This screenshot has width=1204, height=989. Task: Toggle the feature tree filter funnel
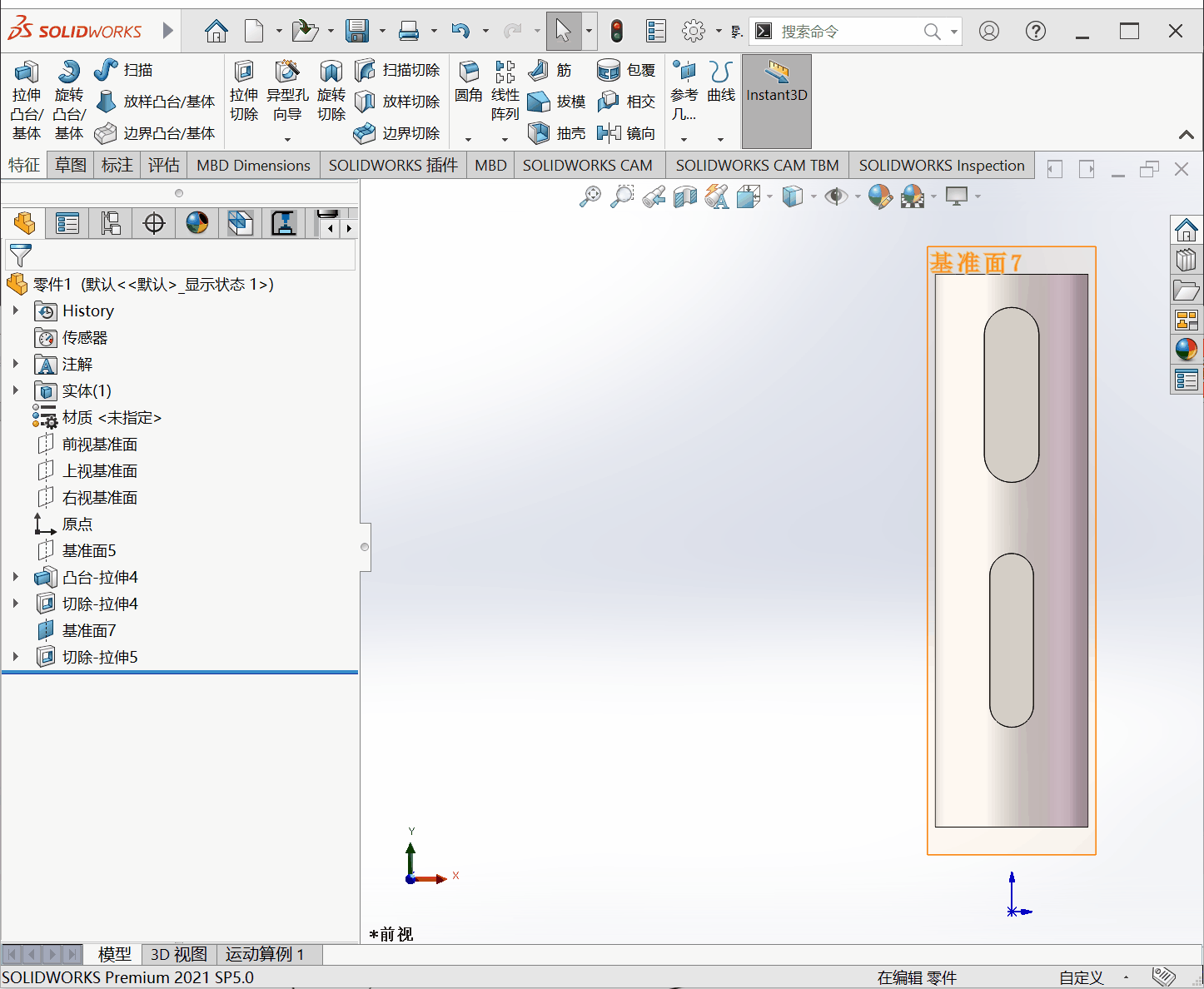click(x=20, y=256)
